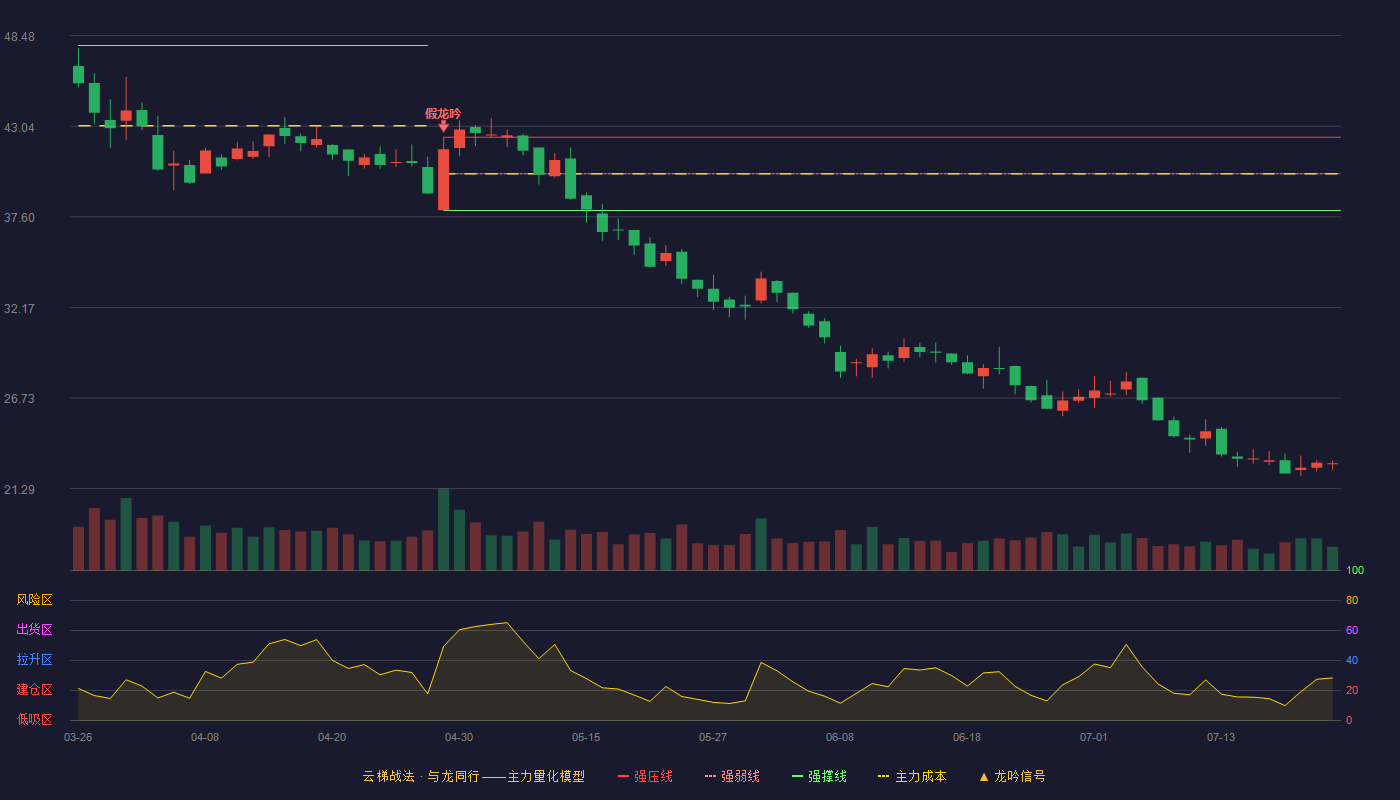1400x800 pixels.
Task: Click the 05-15 date label
Action: [x=586, y=737]
